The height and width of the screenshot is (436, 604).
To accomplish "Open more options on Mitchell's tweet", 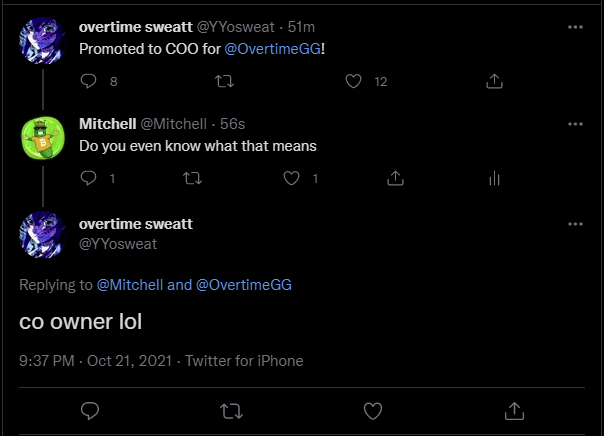I will point(575,124).
